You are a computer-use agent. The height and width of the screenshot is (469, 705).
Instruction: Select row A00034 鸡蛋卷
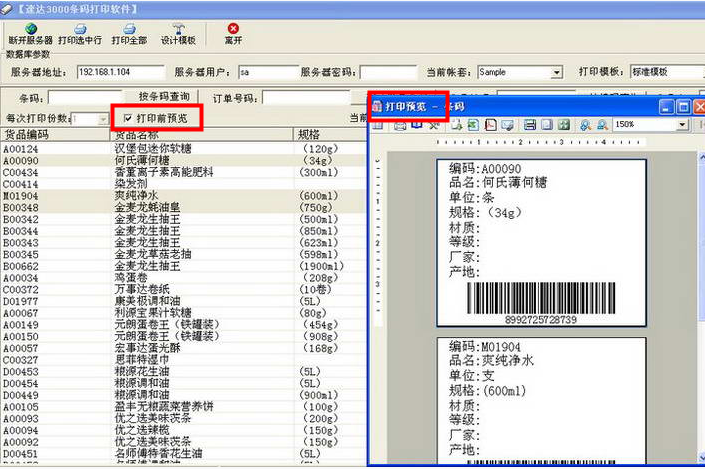pyautogui.click(x=183, y=278)
